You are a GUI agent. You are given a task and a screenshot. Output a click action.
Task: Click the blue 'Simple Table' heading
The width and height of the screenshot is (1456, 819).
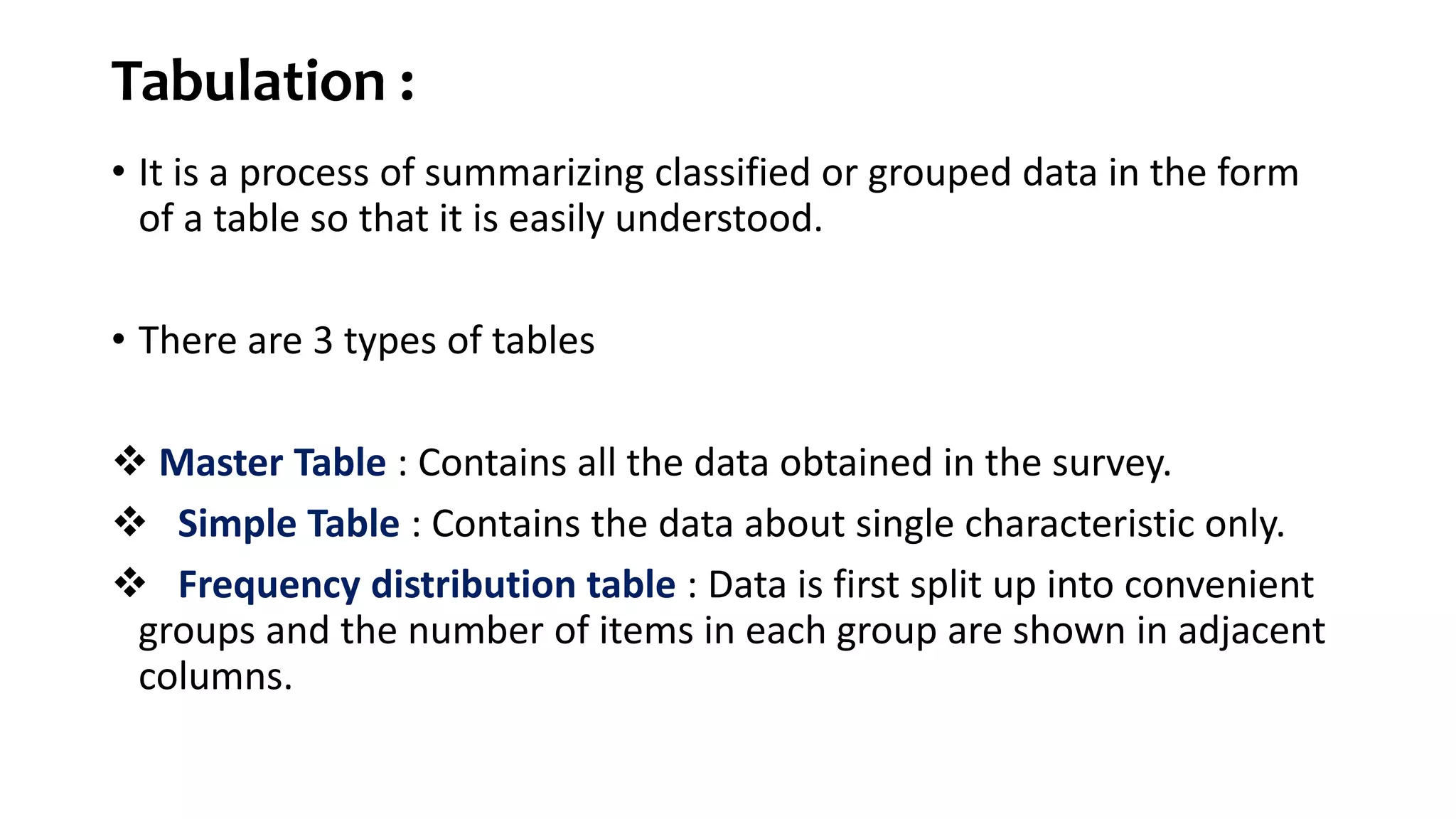(x=289, y=523)
